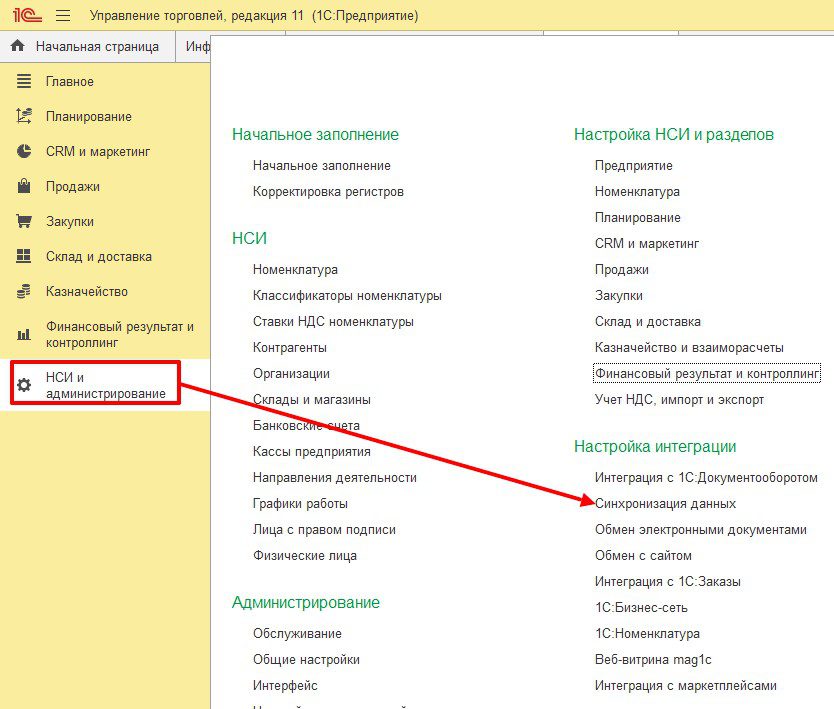The width and height of the screenshot is (834, 709).
Task: Click Интеграция с маркетплейсами link
Action: 685,685
